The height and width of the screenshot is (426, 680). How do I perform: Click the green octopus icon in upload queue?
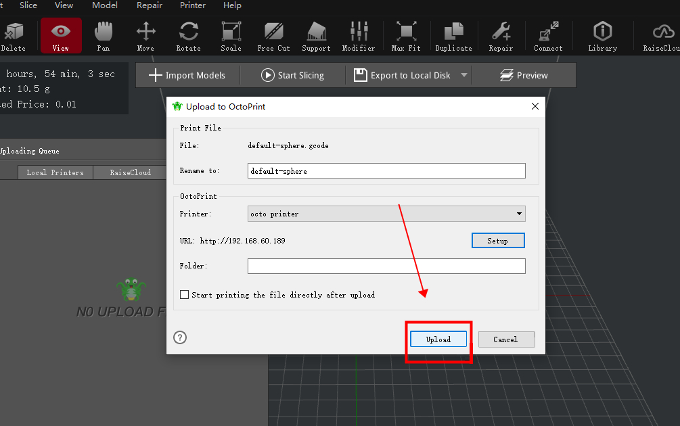pyautogui.click(x=131, y=289)
